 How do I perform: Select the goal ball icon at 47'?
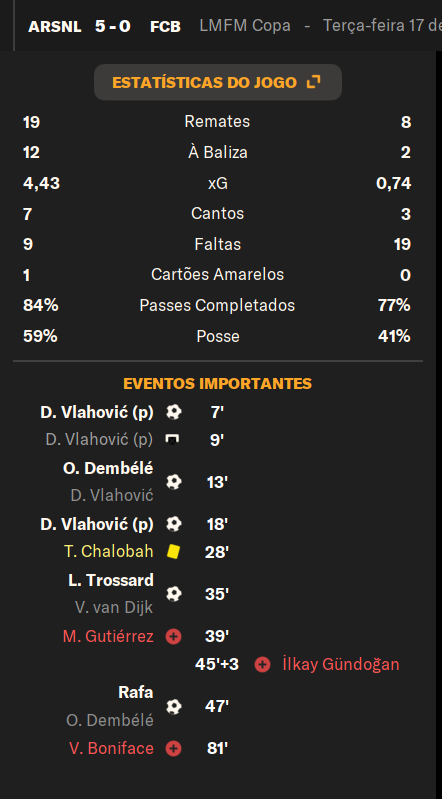(x=173, y=706)
